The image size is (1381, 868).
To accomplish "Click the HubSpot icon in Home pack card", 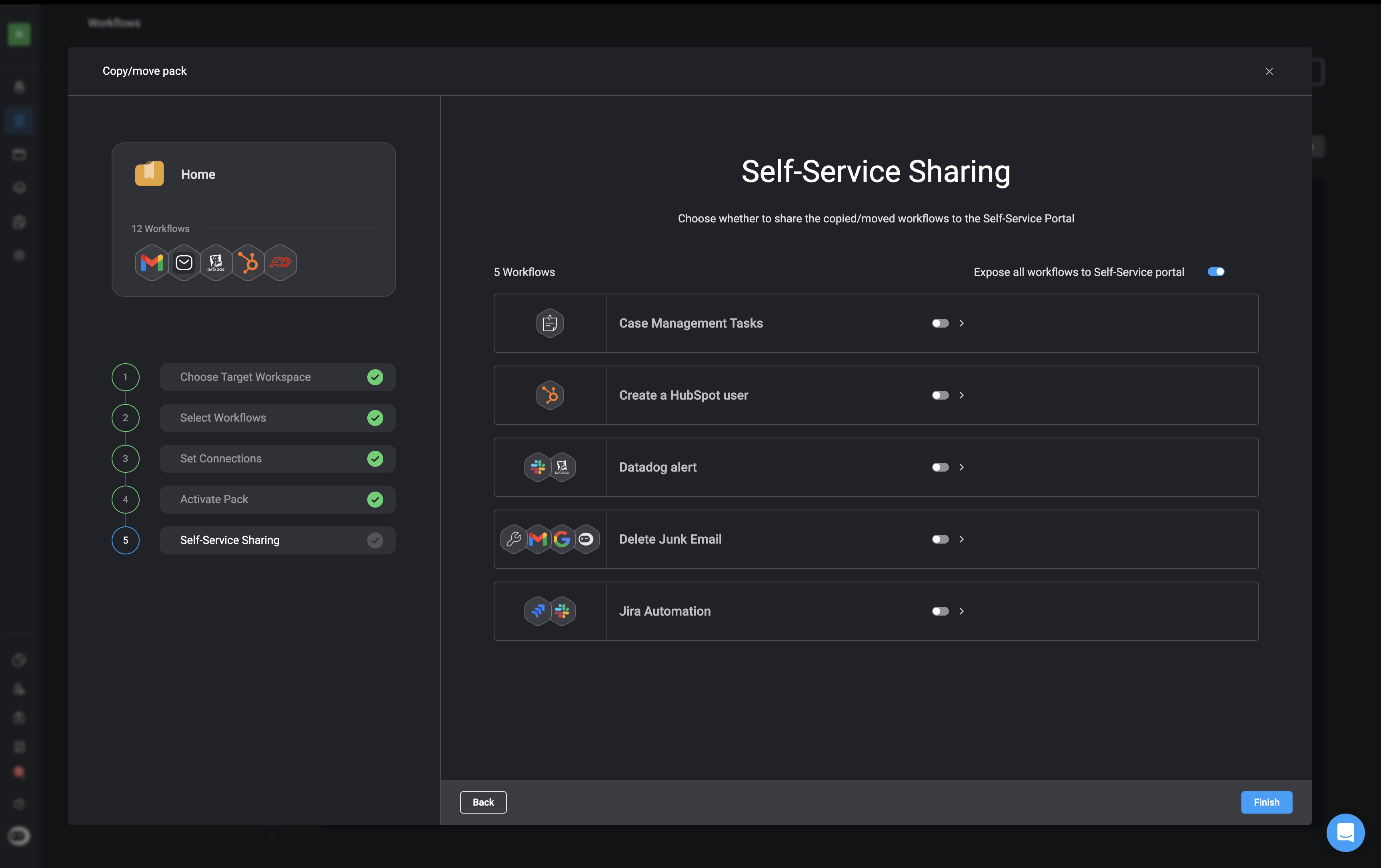I will (x=248, y=262).
